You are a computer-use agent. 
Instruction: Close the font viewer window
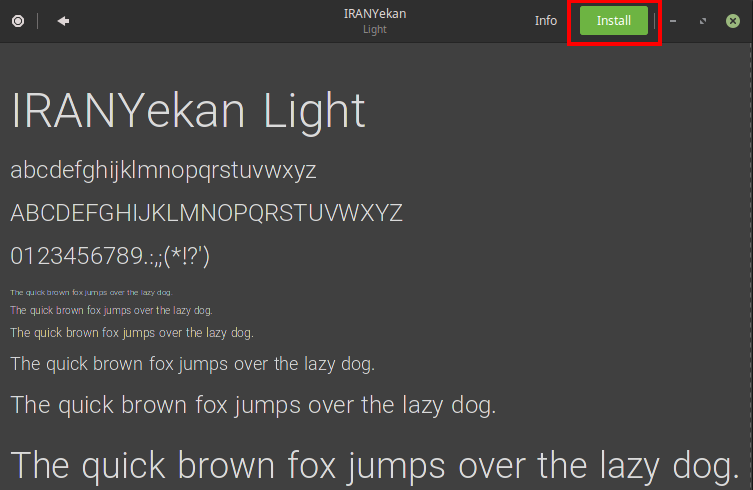(x=733, y=21)
